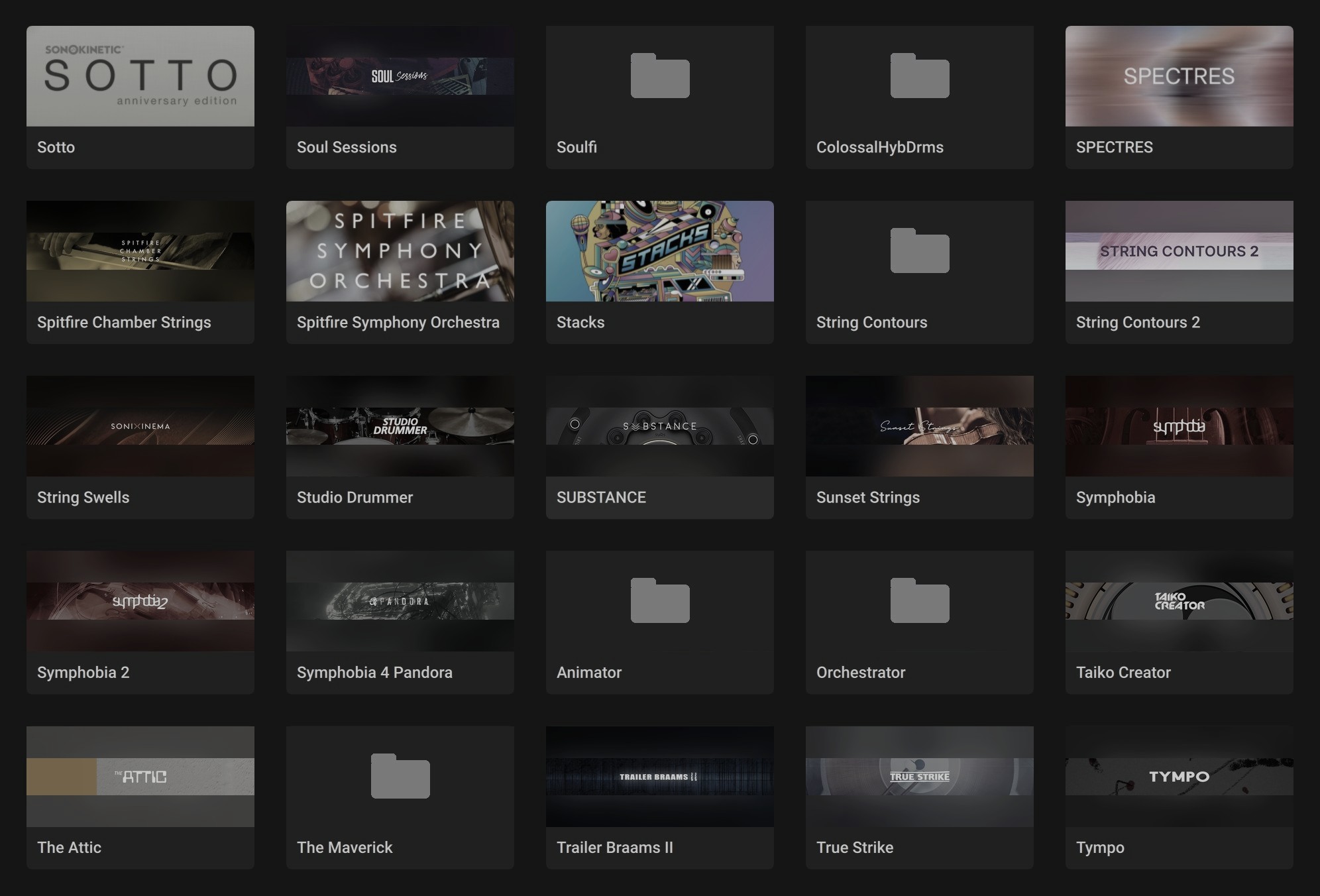Open the Orchestrator folder icon
This screenshot has width=1320, height=896.
(x=920, y=600)
